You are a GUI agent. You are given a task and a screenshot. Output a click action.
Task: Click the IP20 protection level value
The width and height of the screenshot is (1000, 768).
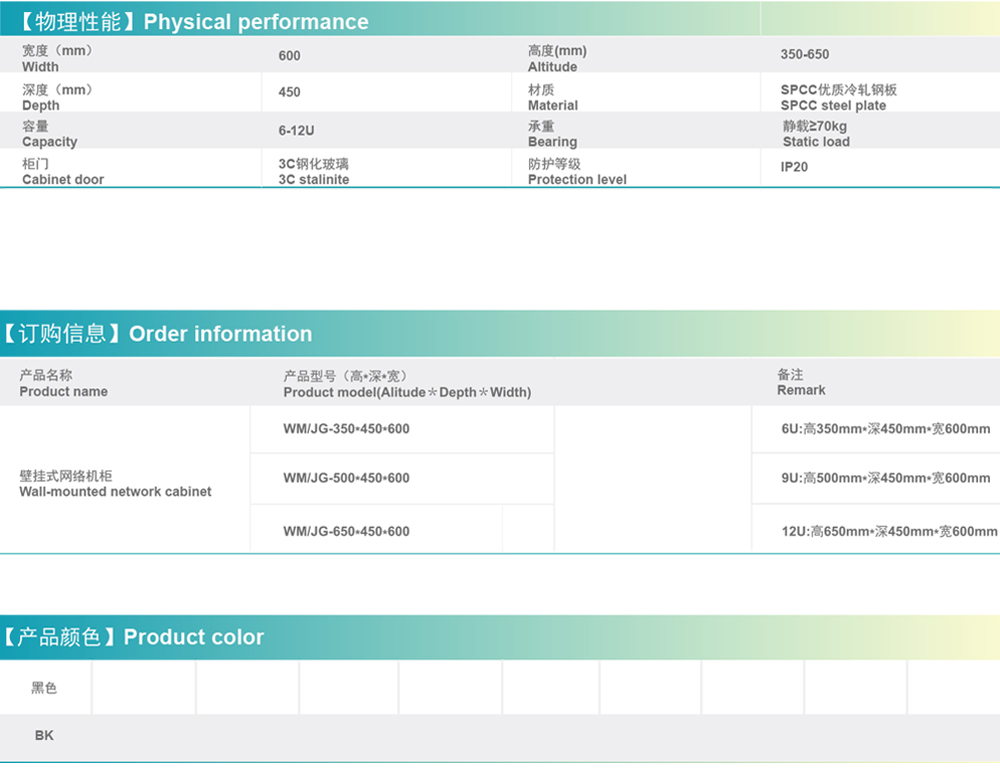(x=794, y=167)
